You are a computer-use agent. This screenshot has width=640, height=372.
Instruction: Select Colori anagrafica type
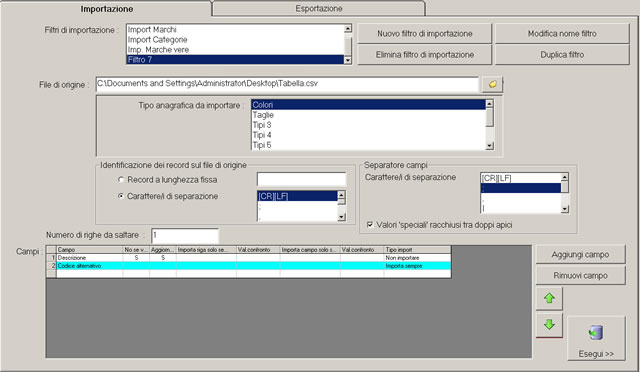[368, 105]
